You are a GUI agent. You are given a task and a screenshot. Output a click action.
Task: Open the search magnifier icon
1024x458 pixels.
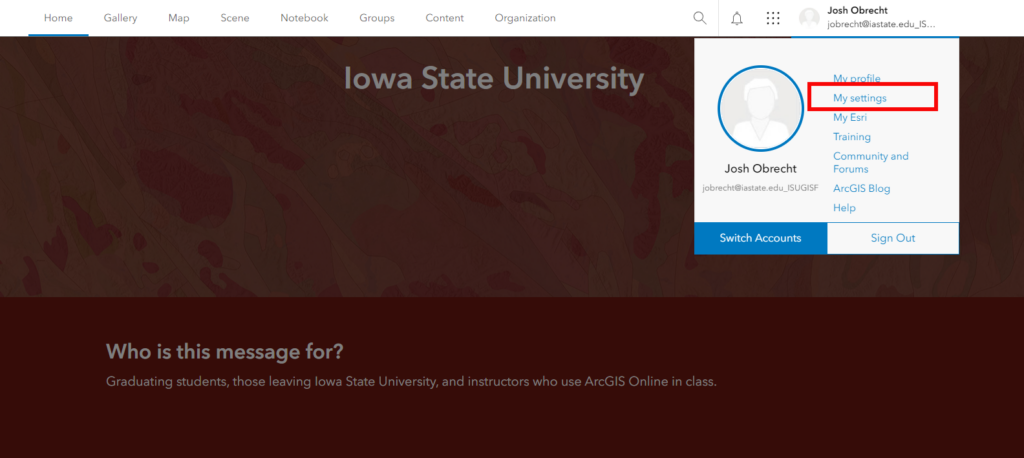coord(699,18)
